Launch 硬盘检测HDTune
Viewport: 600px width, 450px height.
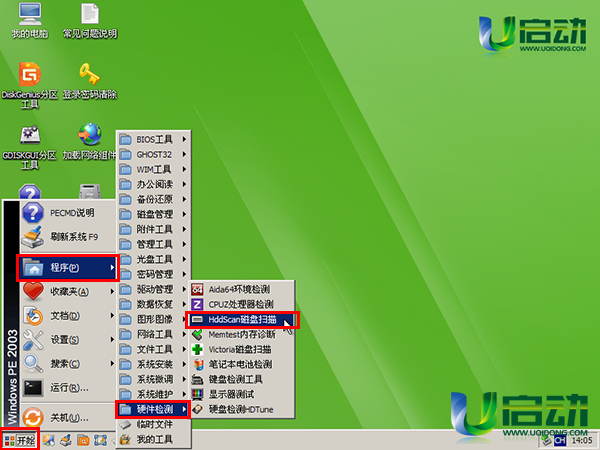pos(242,409)
